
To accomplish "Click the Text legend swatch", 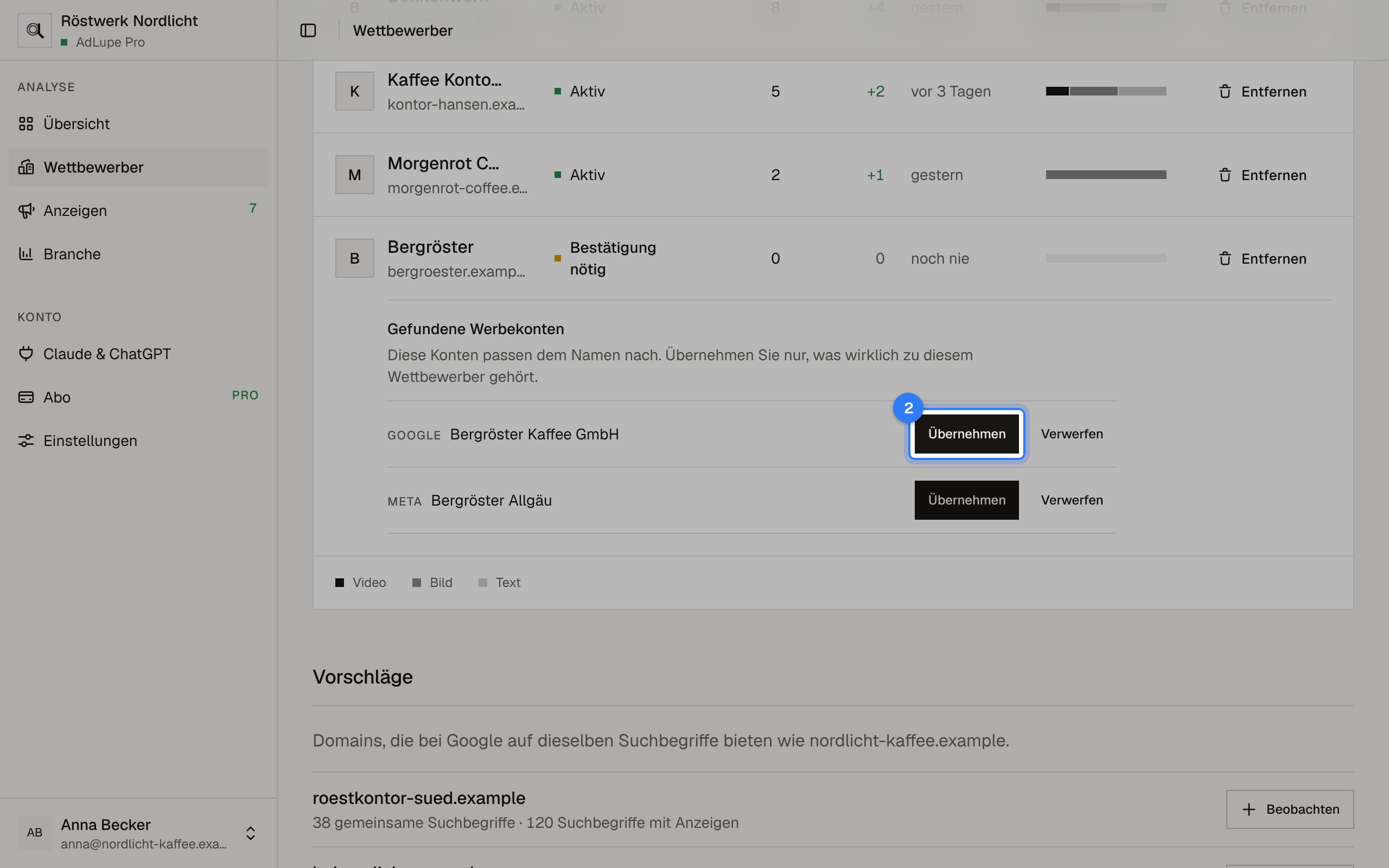I will pyautogui.click(x=483, y=583).
